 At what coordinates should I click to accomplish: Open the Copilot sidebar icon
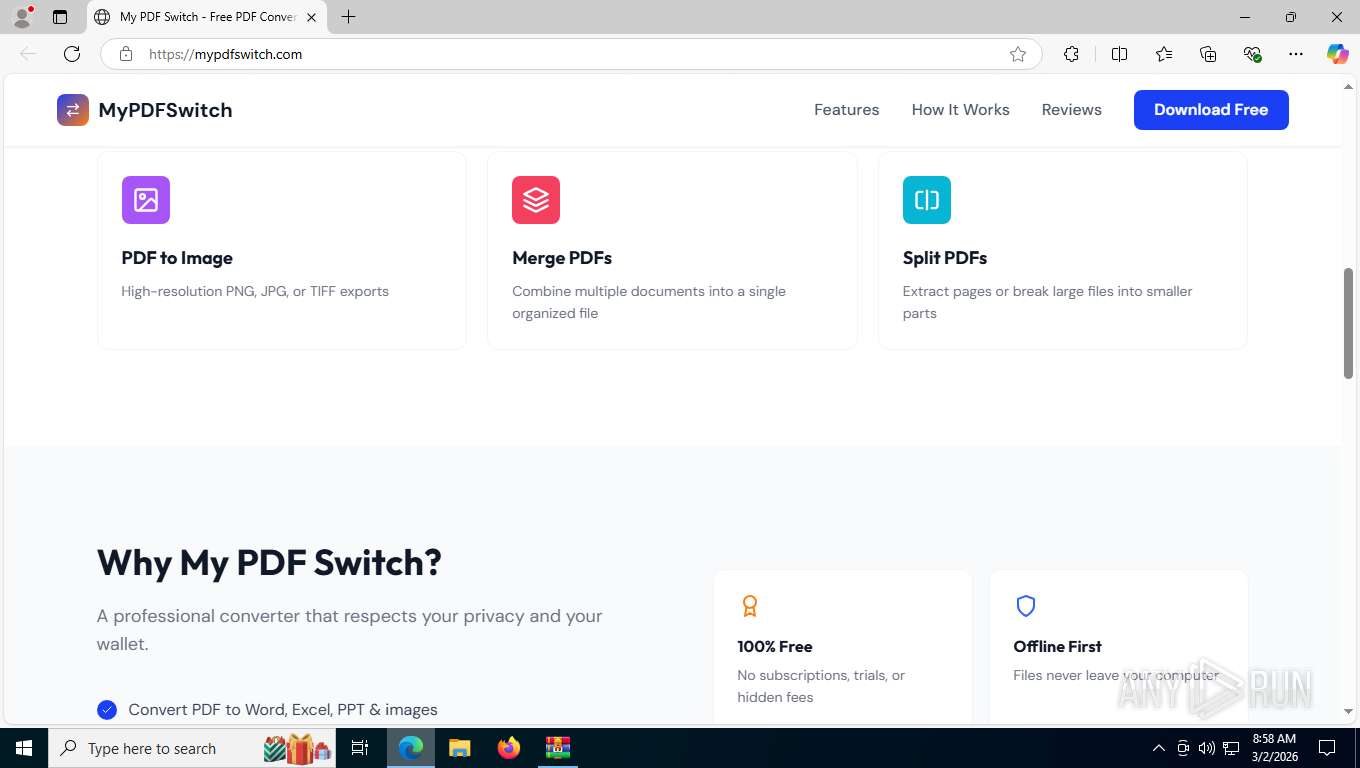click(1338, 54)
